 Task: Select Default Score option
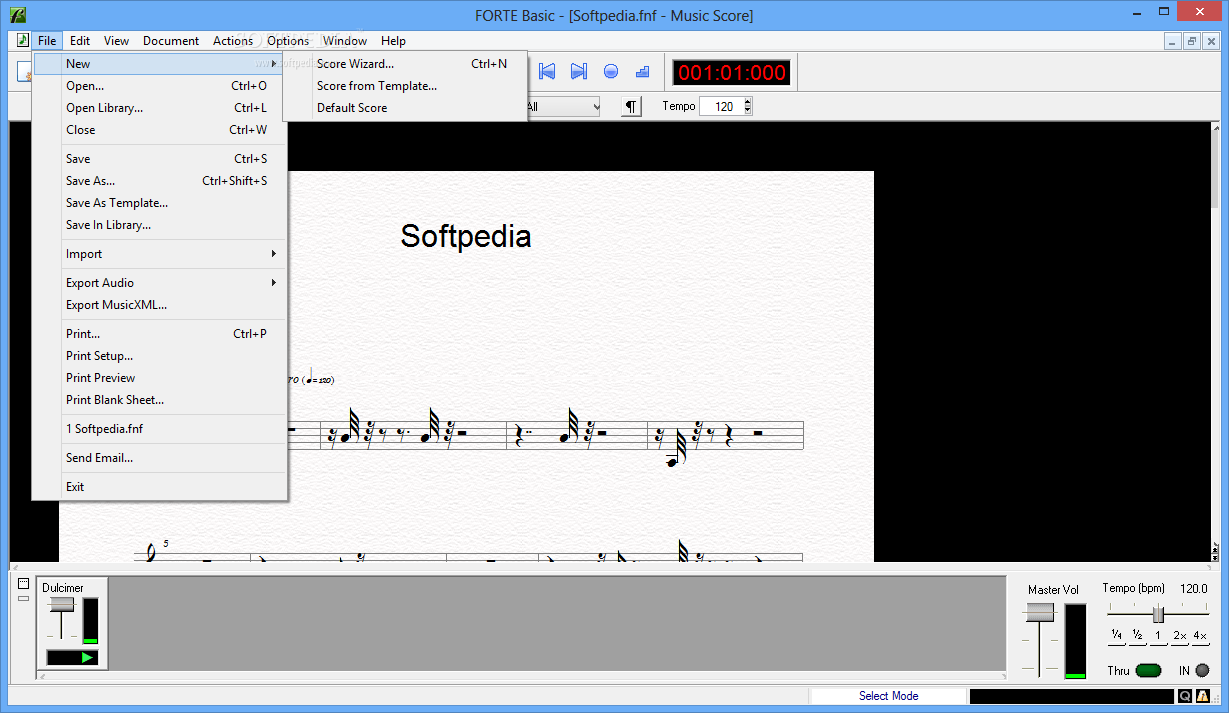405,108
